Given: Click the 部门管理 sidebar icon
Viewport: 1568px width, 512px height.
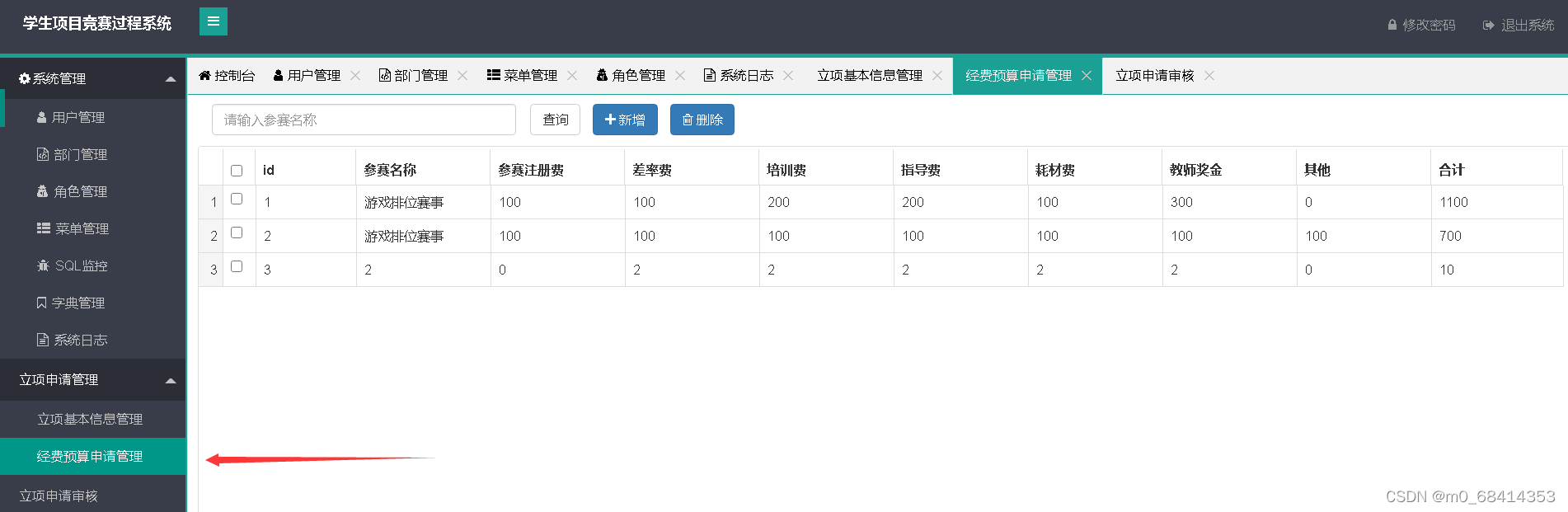Looking at the screenshot, I should [x=43, y=154].
